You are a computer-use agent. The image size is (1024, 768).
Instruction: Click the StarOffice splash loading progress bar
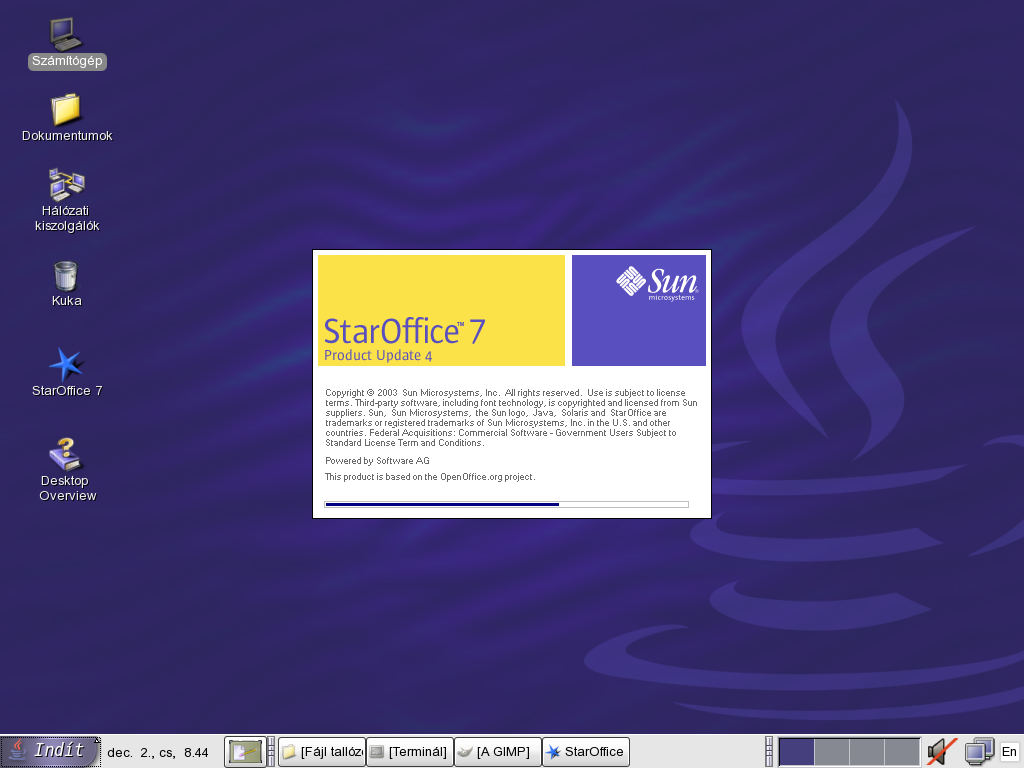pyautogui.click(x=506, y=504)
